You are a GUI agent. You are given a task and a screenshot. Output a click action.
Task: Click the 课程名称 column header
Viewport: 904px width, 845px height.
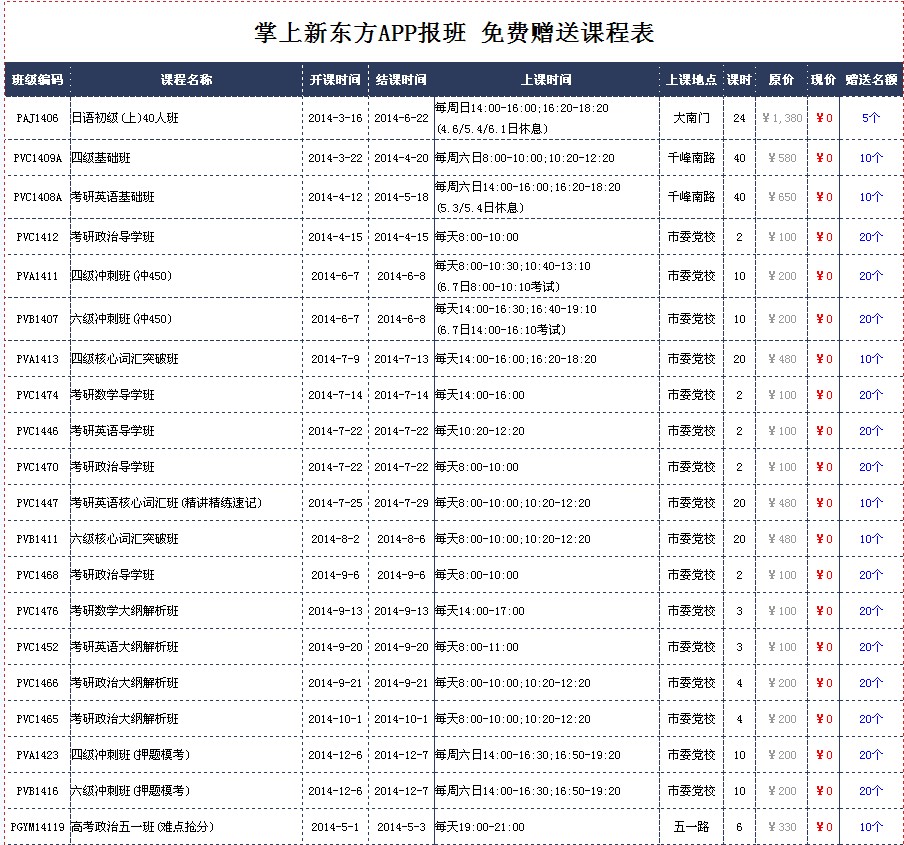pos(186,80)
